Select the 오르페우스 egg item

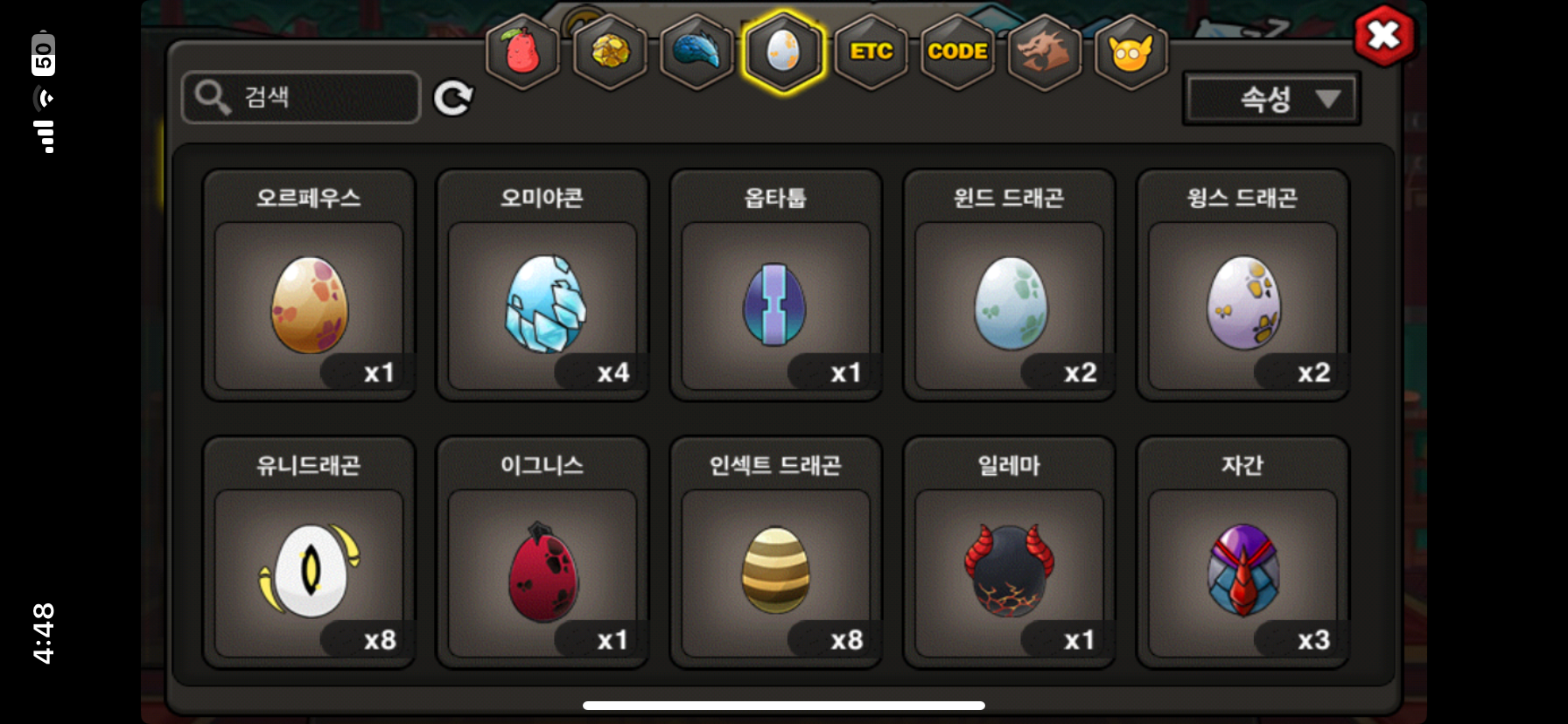tap(309, 285)
